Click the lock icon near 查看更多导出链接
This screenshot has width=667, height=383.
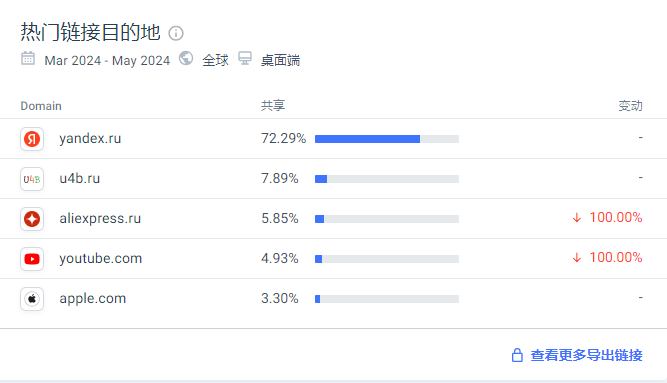pos(517,355)
